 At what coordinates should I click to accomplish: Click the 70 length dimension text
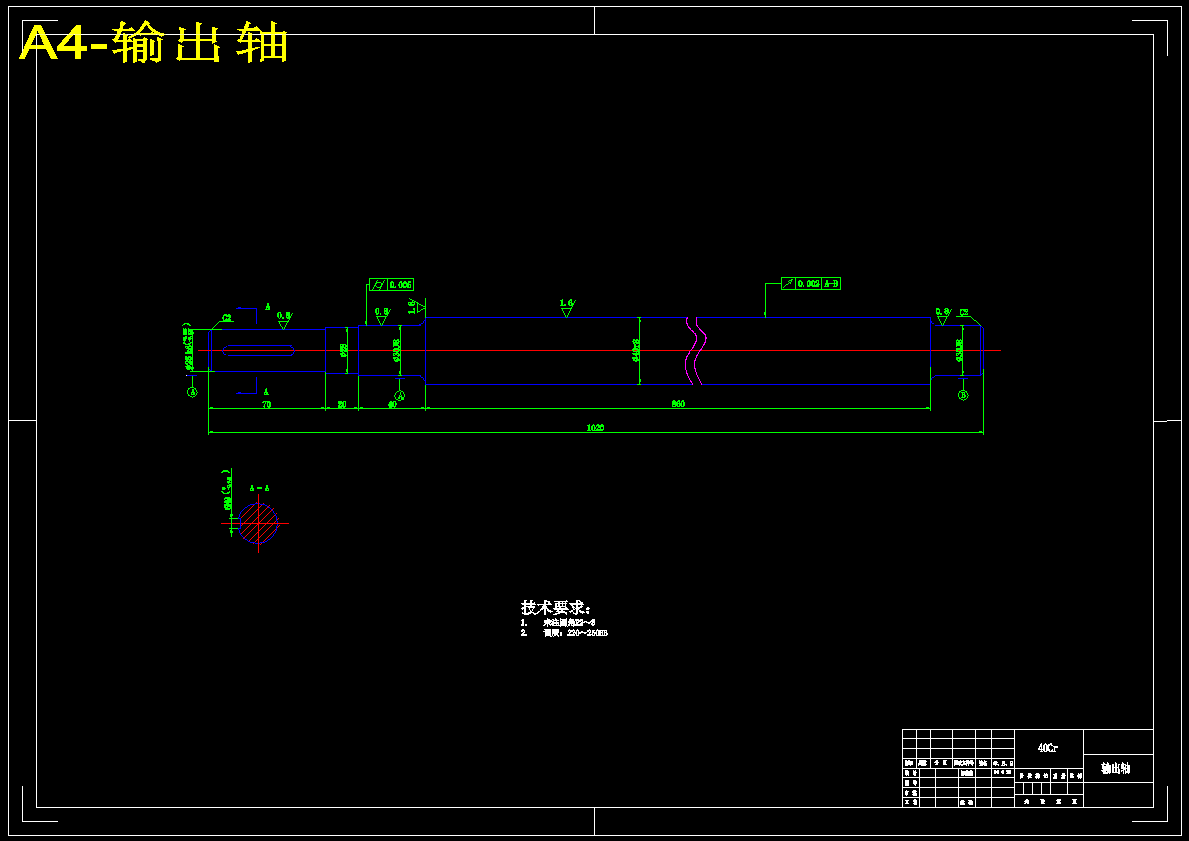pos(267,404)
